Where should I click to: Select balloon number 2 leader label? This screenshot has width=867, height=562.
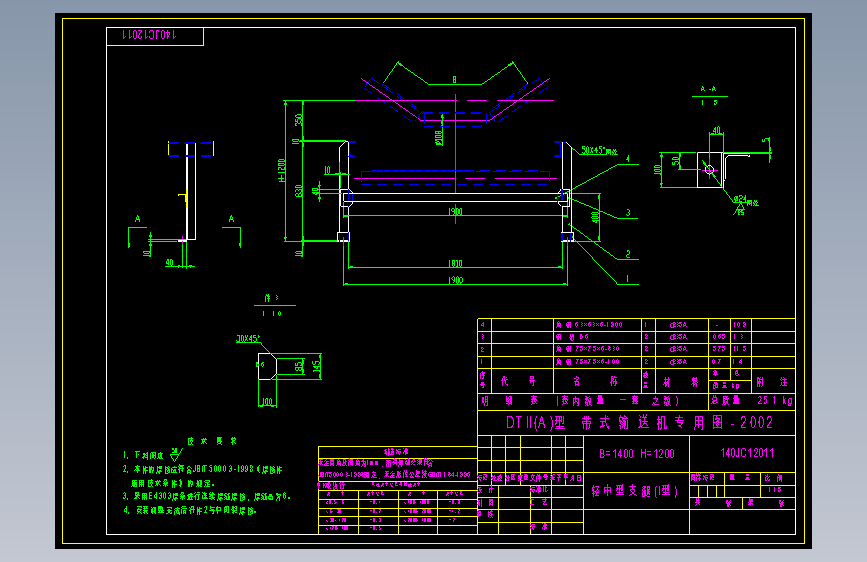(x=628, y=254)
